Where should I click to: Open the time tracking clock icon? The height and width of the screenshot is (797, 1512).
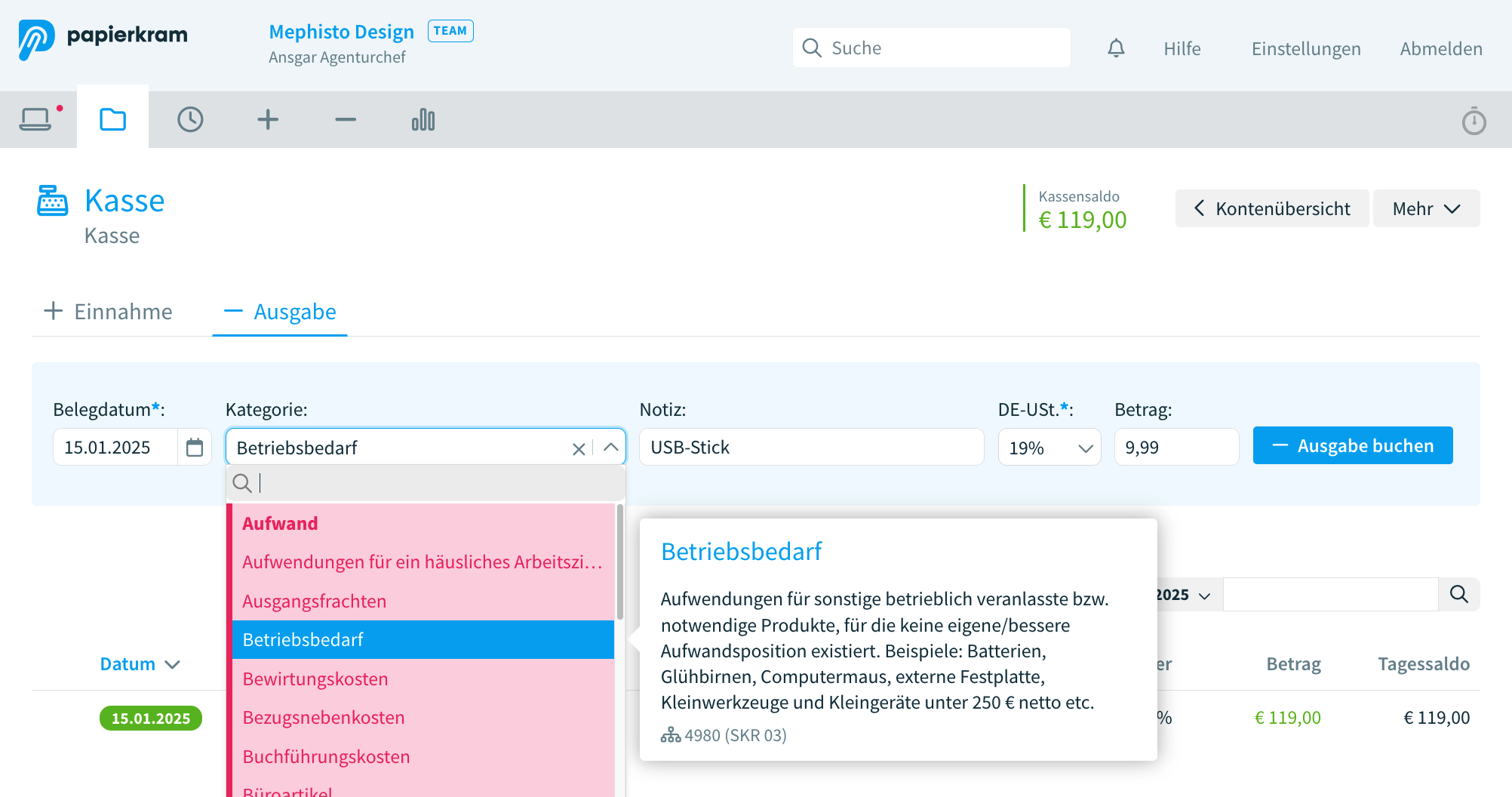pyautogui.click(x=190, y=119)
